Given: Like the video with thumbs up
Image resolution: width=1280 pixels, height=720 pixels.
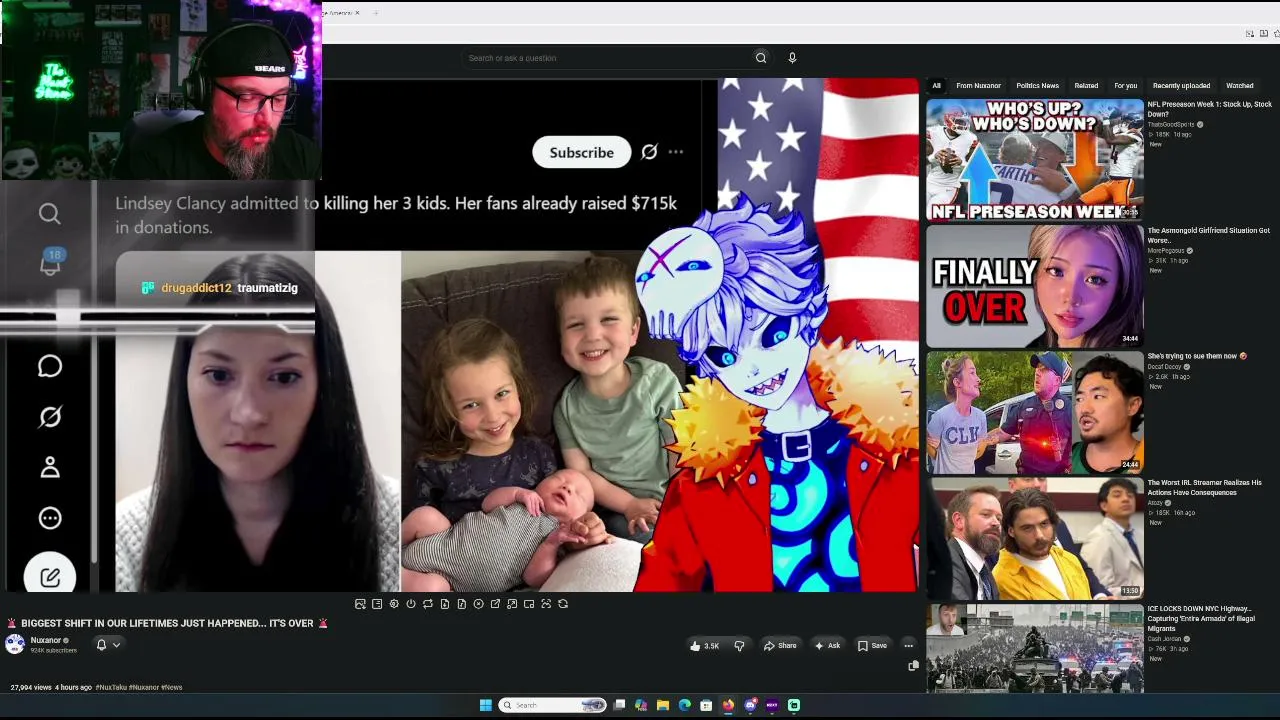Looking at the screenshot, I should (x=704, y=646).
